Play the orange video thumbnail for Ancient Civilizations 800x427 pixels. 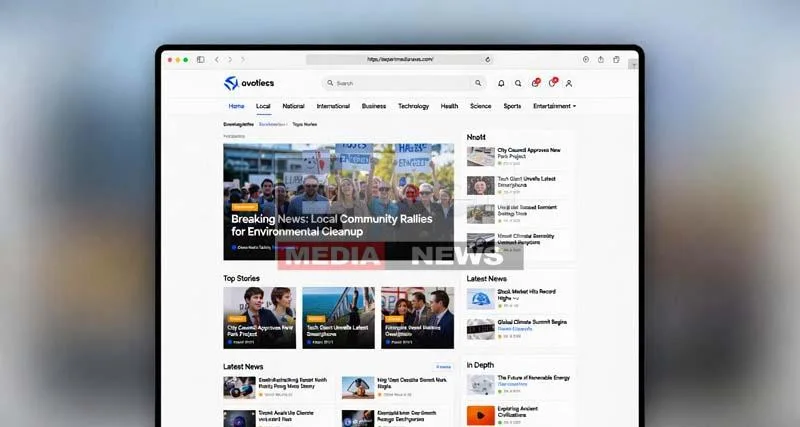click(481, 416)
